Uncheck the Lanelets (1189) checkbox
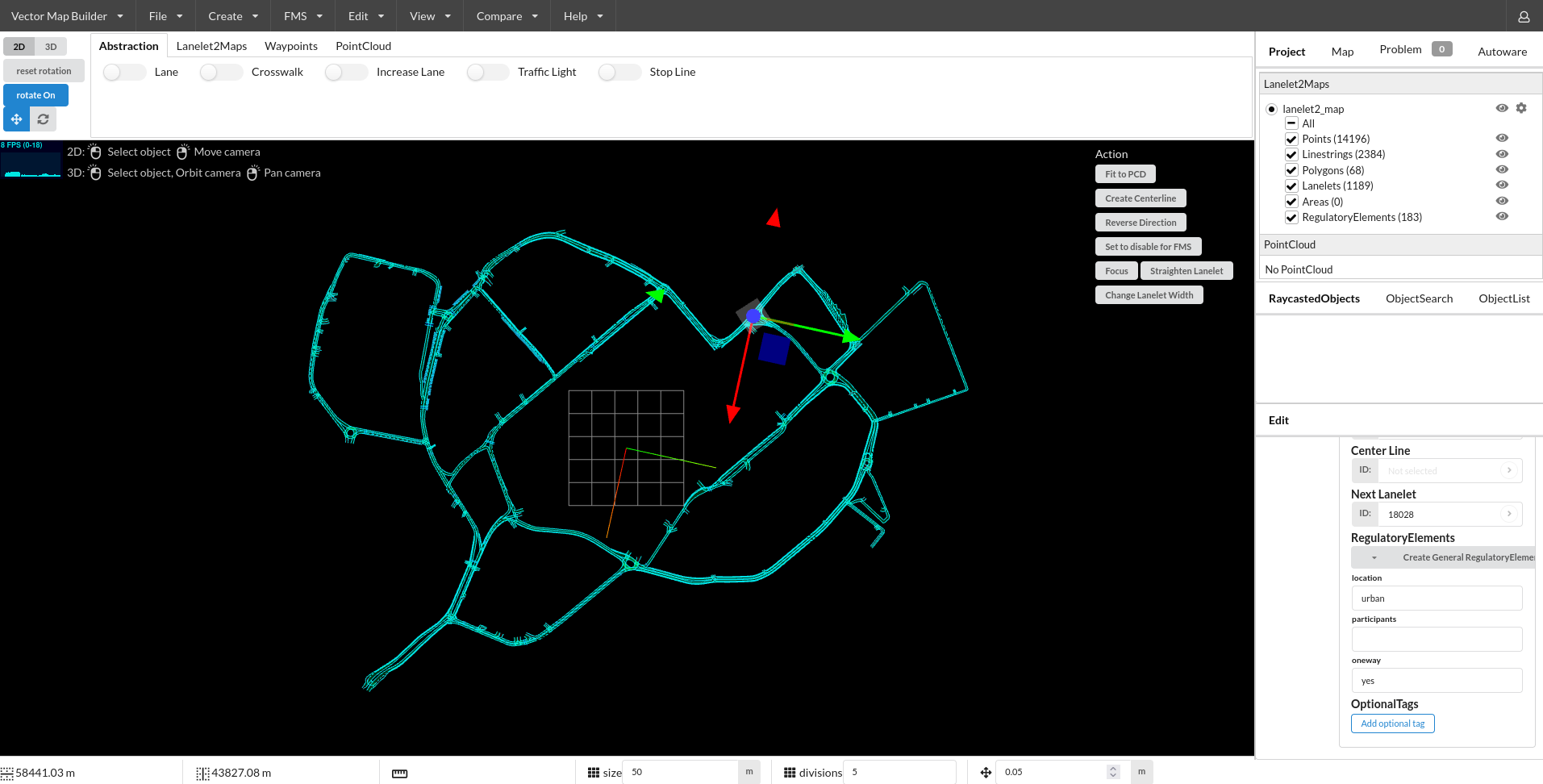This screenshot has height=784, width=1543. (x=1291, y=186)
